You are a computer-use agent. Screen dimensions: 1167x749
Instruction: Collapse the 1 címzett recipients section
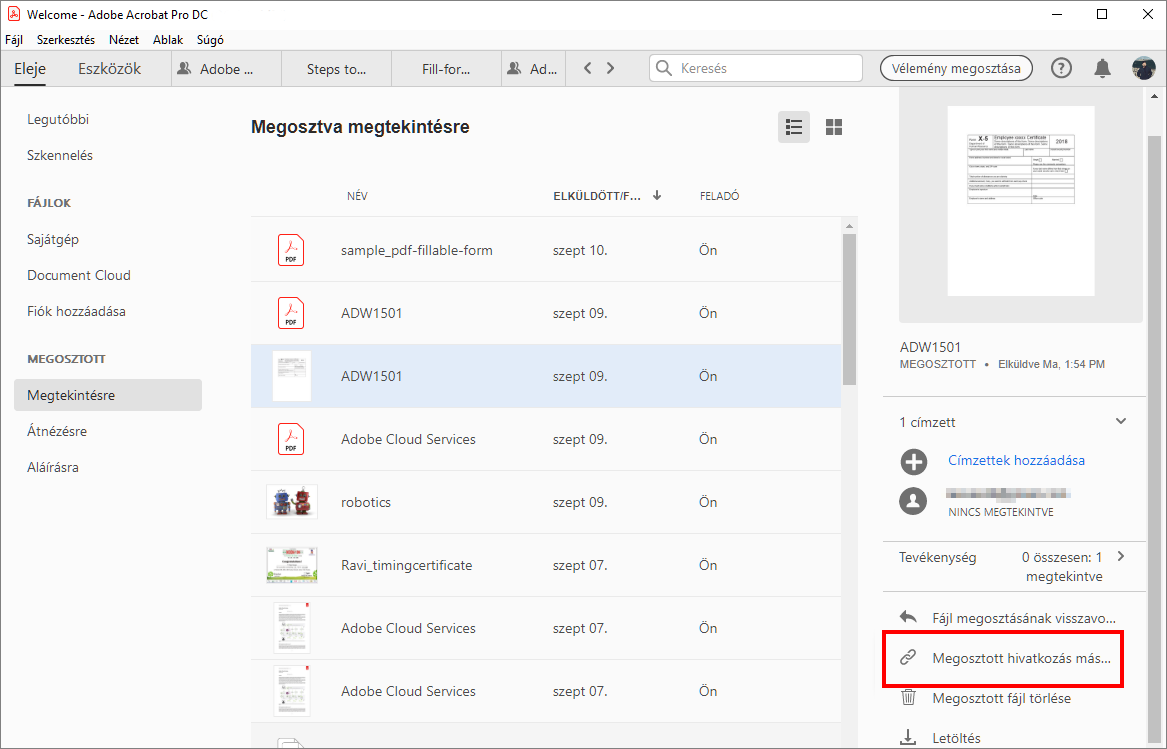tap(1121, 422)
